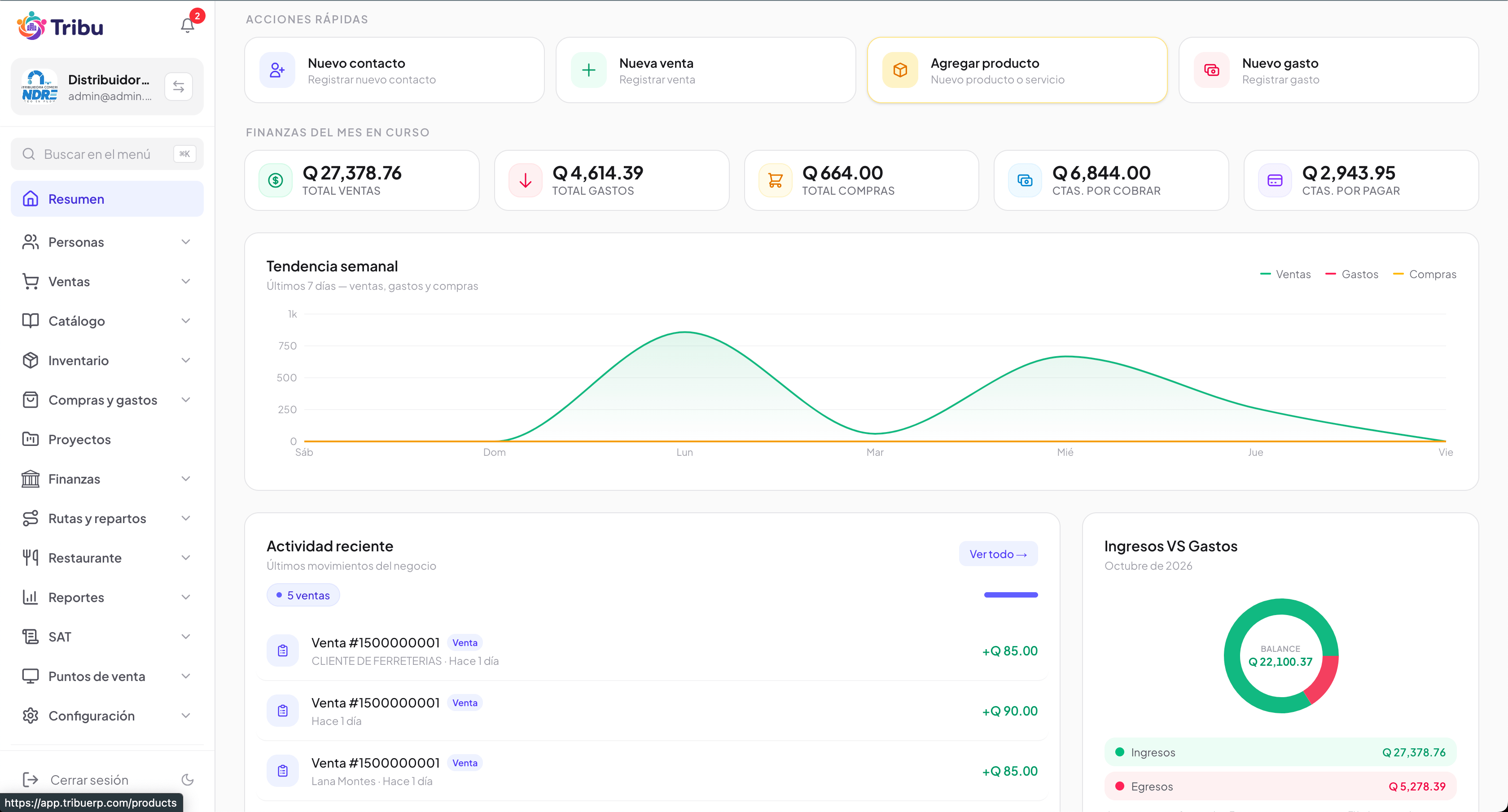Open the Proyectos menu item
The height and width of the screenshot is (812, 1508).
[x=107, y=439]
